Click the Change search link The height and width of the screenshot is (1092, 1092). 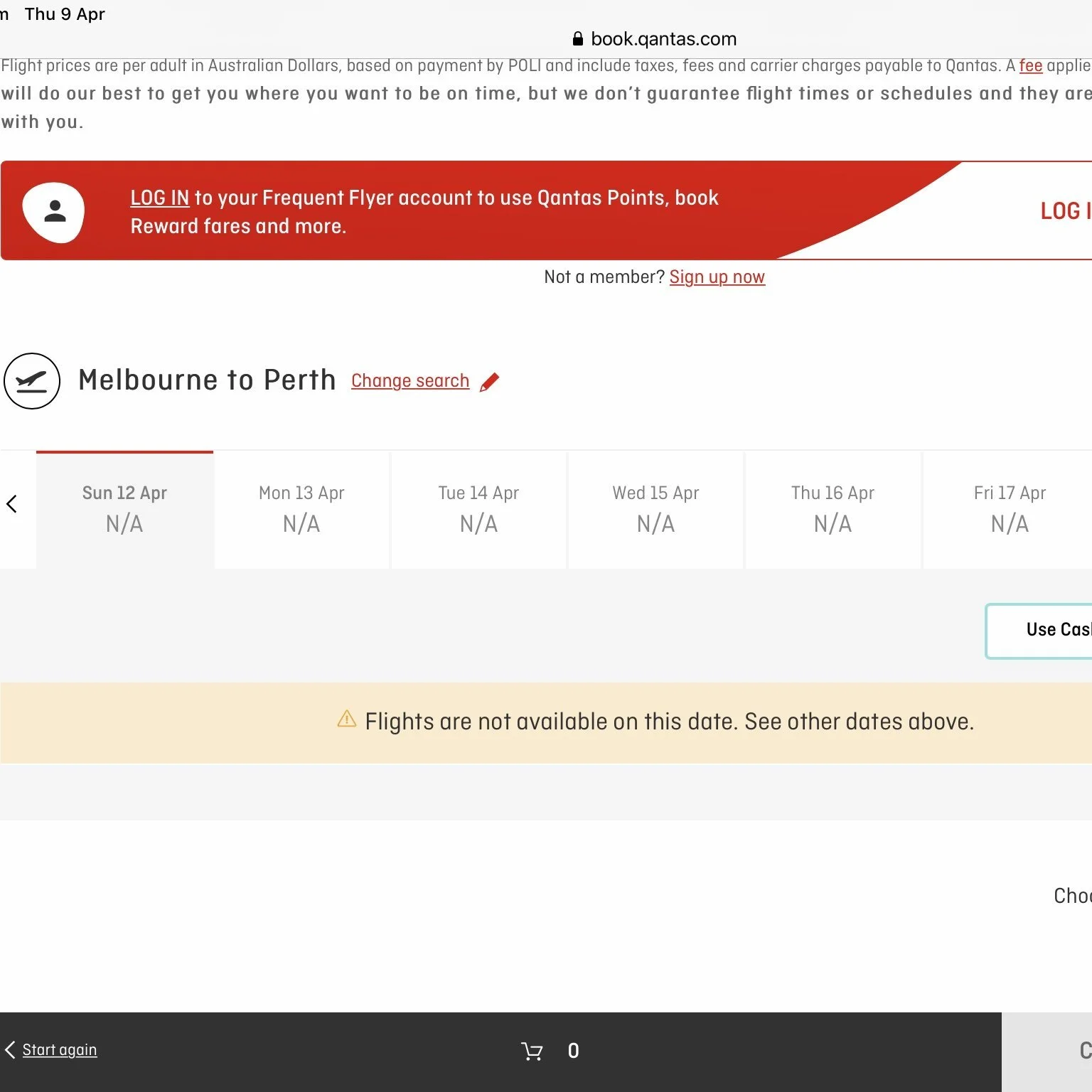click(410, 381)
